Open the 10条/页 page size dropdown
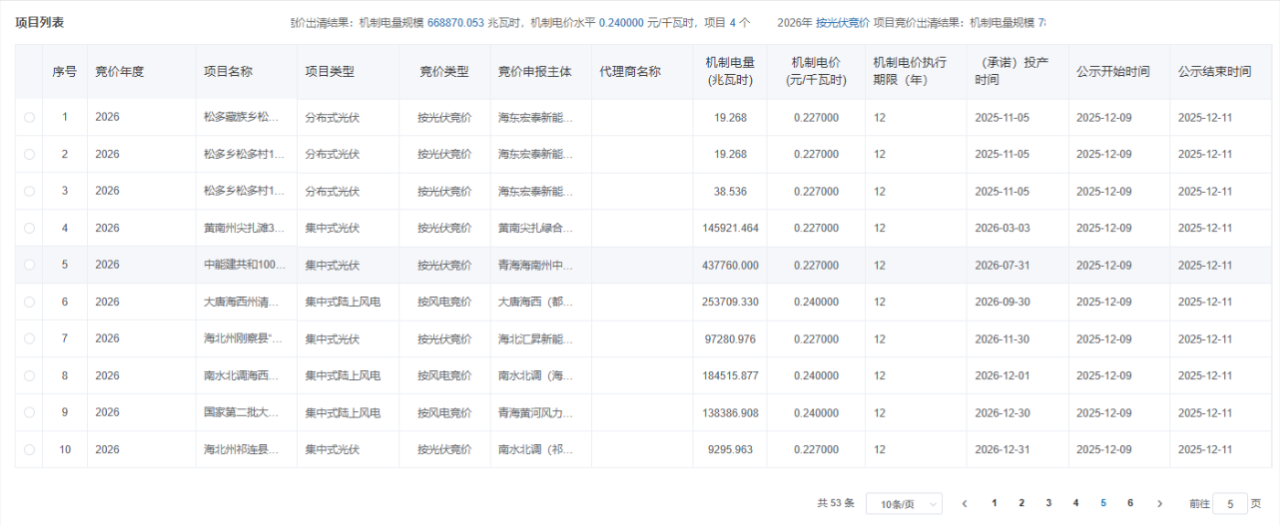The height and width of the screenshot is (526, 1280). [903, 504]
